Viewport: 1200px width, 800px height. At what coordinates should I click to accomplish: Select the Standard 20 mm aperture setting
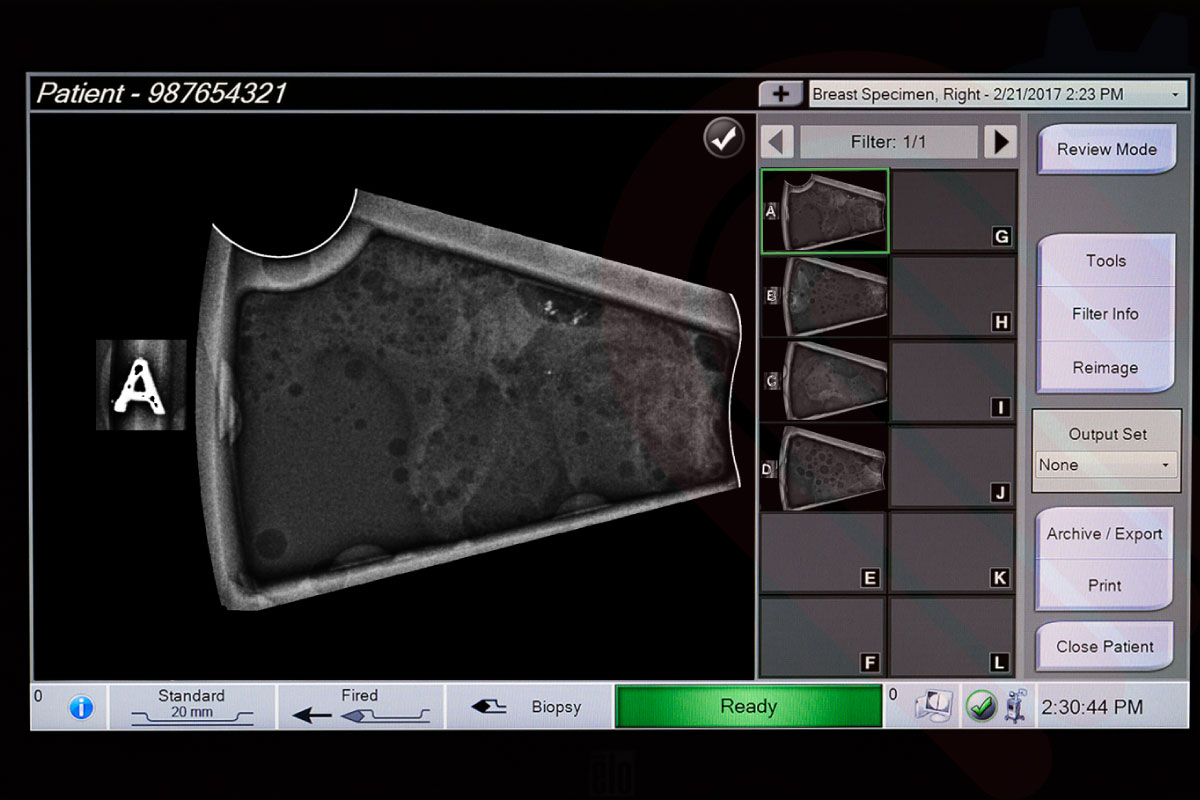pyautogui.click(x=191, y=707)
